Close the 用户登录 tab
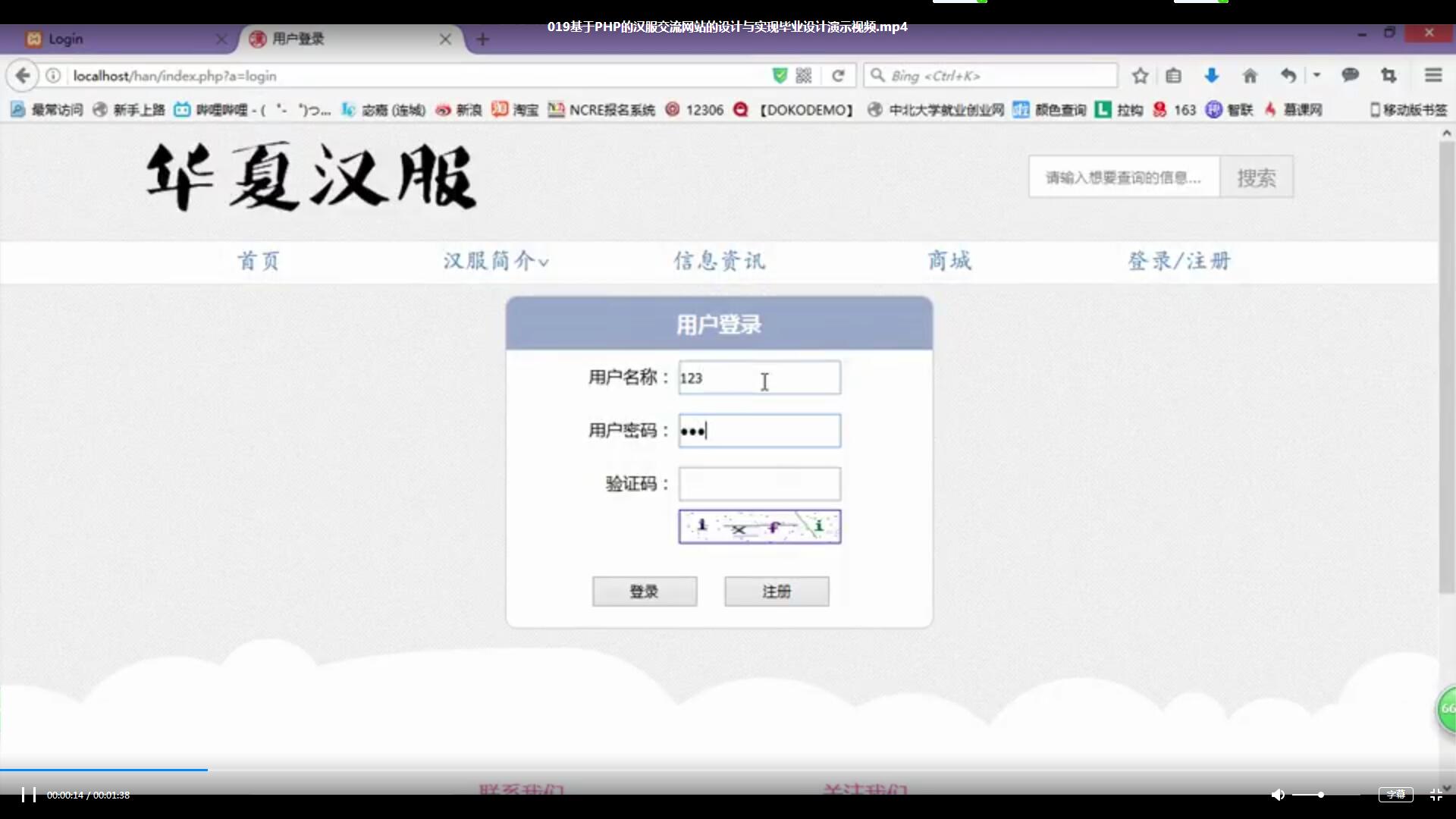Image resolution: width=1456 pixels, height=819 pixels. pos(446,39)
